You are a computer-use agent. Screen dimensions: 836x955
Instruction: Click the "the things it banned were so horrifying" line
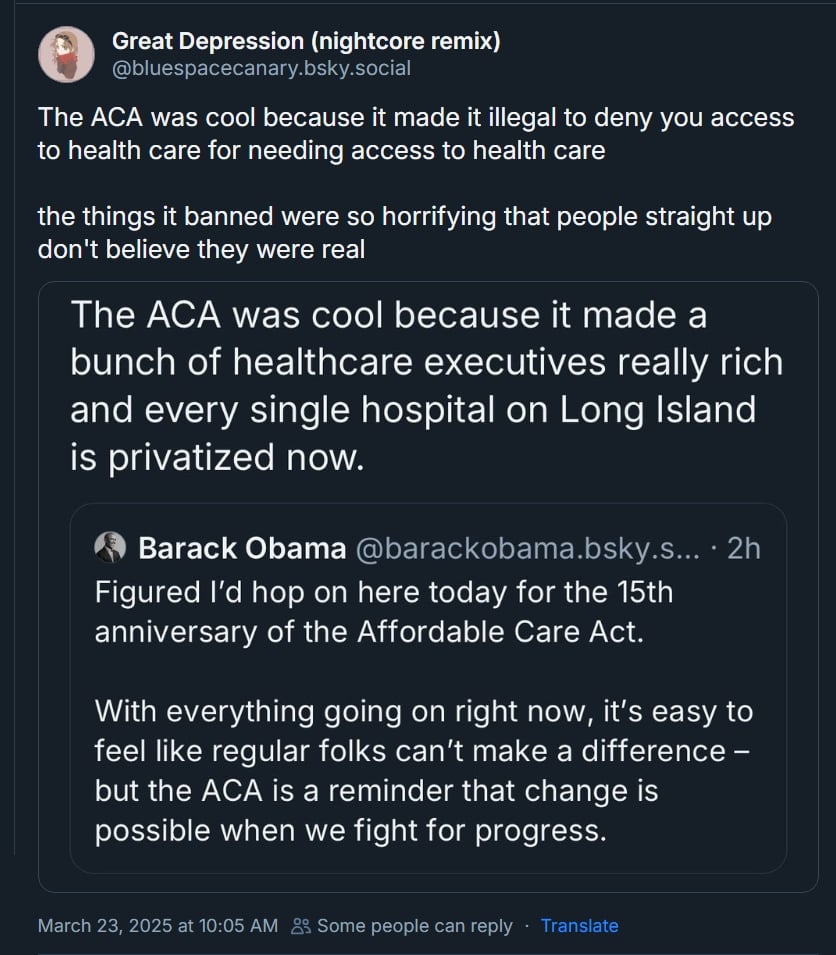pyautogui.click(x=404, y=217)
